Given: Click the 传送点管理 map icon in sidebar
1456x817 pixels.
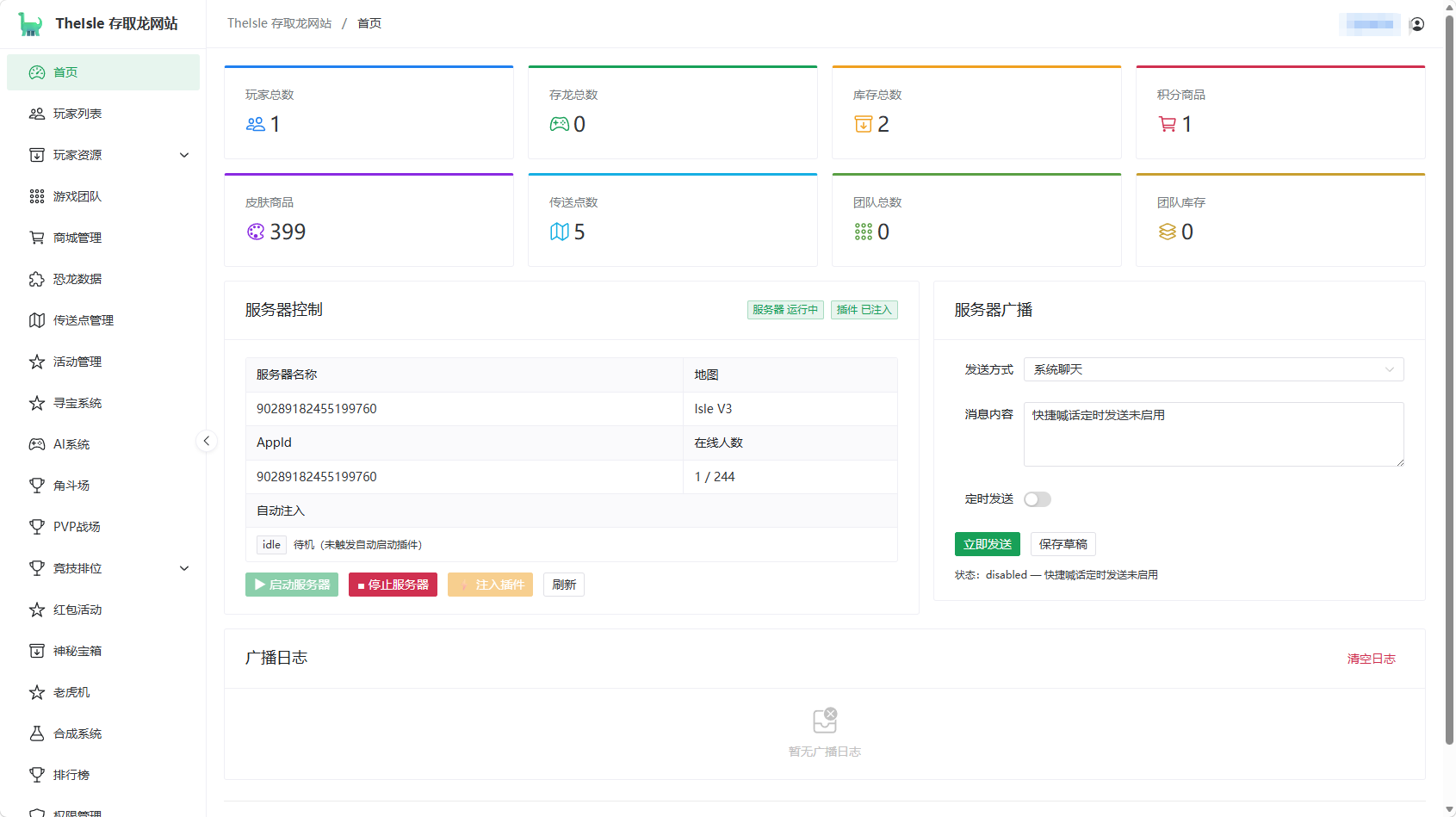Looking at the screenshot, I should [x=37, y=320].
